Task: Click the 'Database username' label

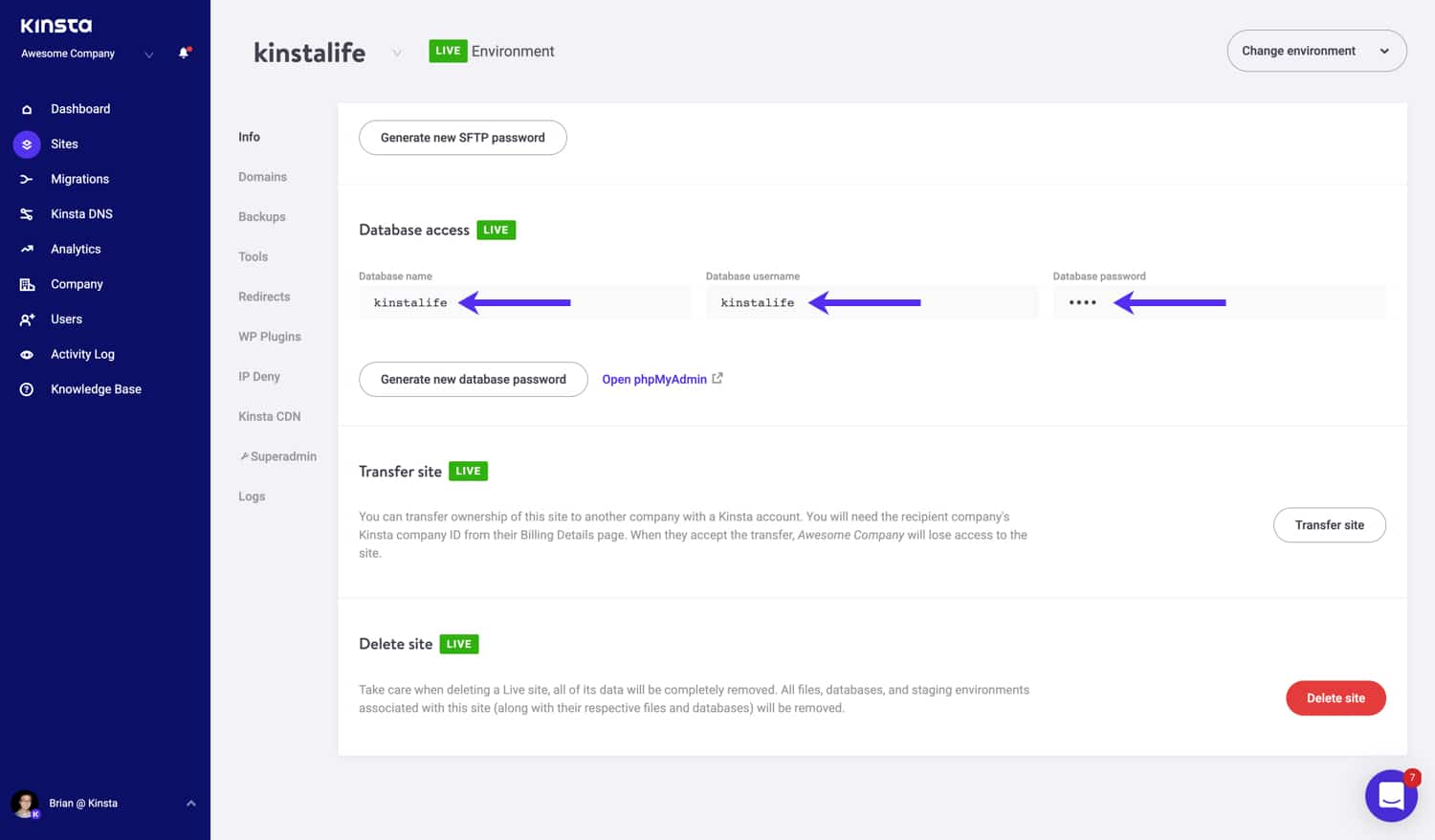Action: [x=753, y=276]
